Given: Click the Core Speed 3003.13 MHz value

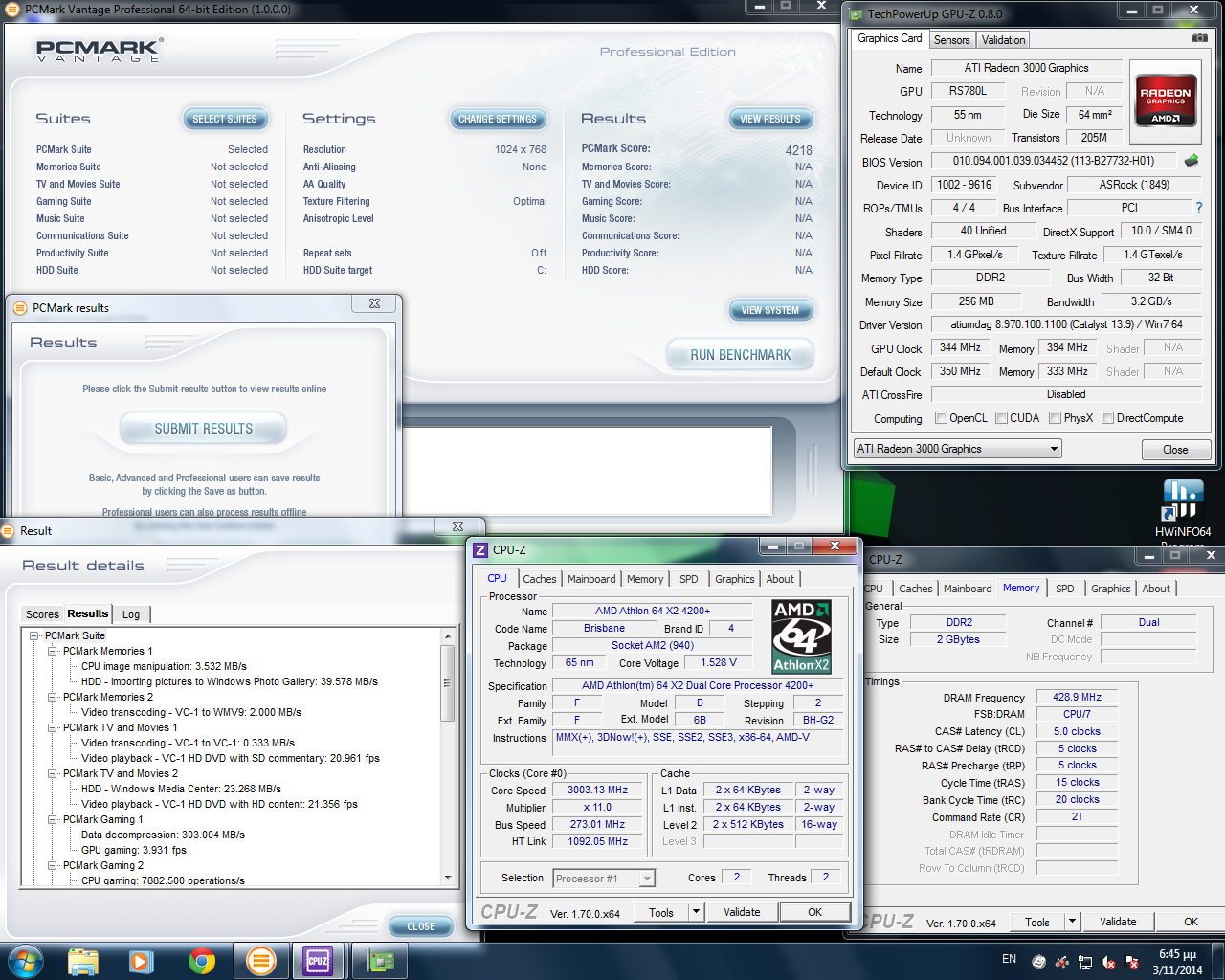Looking at the screenshot, I should [597, 791].
